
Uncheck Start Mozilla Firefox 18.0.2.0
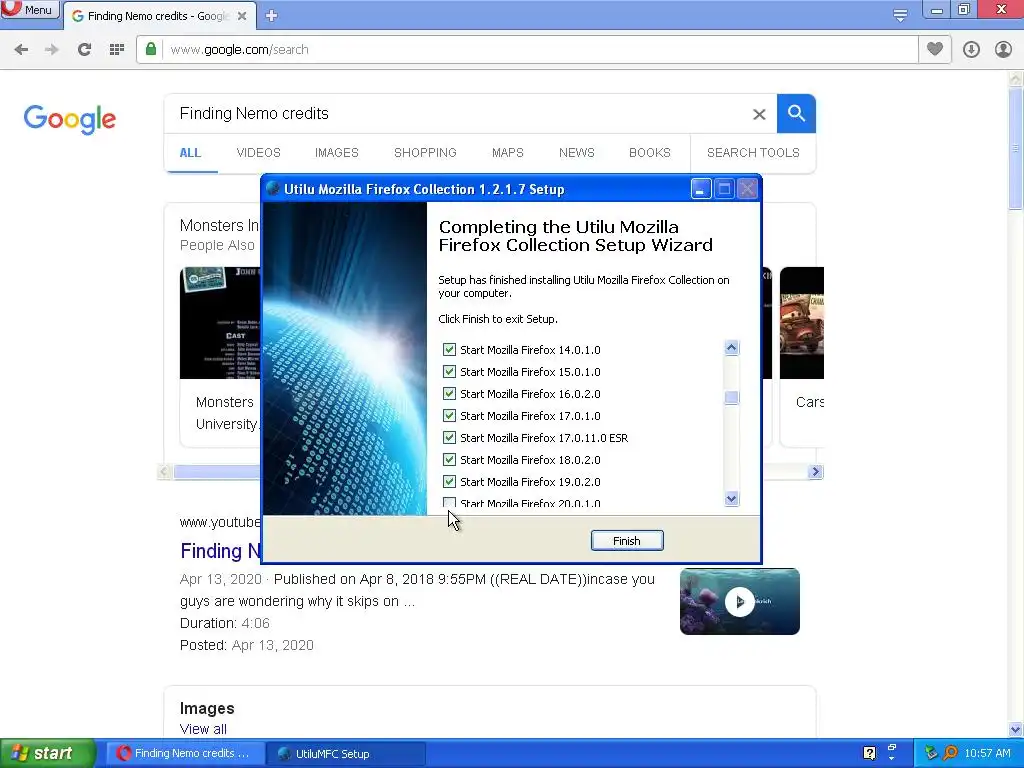coord(449,460)
